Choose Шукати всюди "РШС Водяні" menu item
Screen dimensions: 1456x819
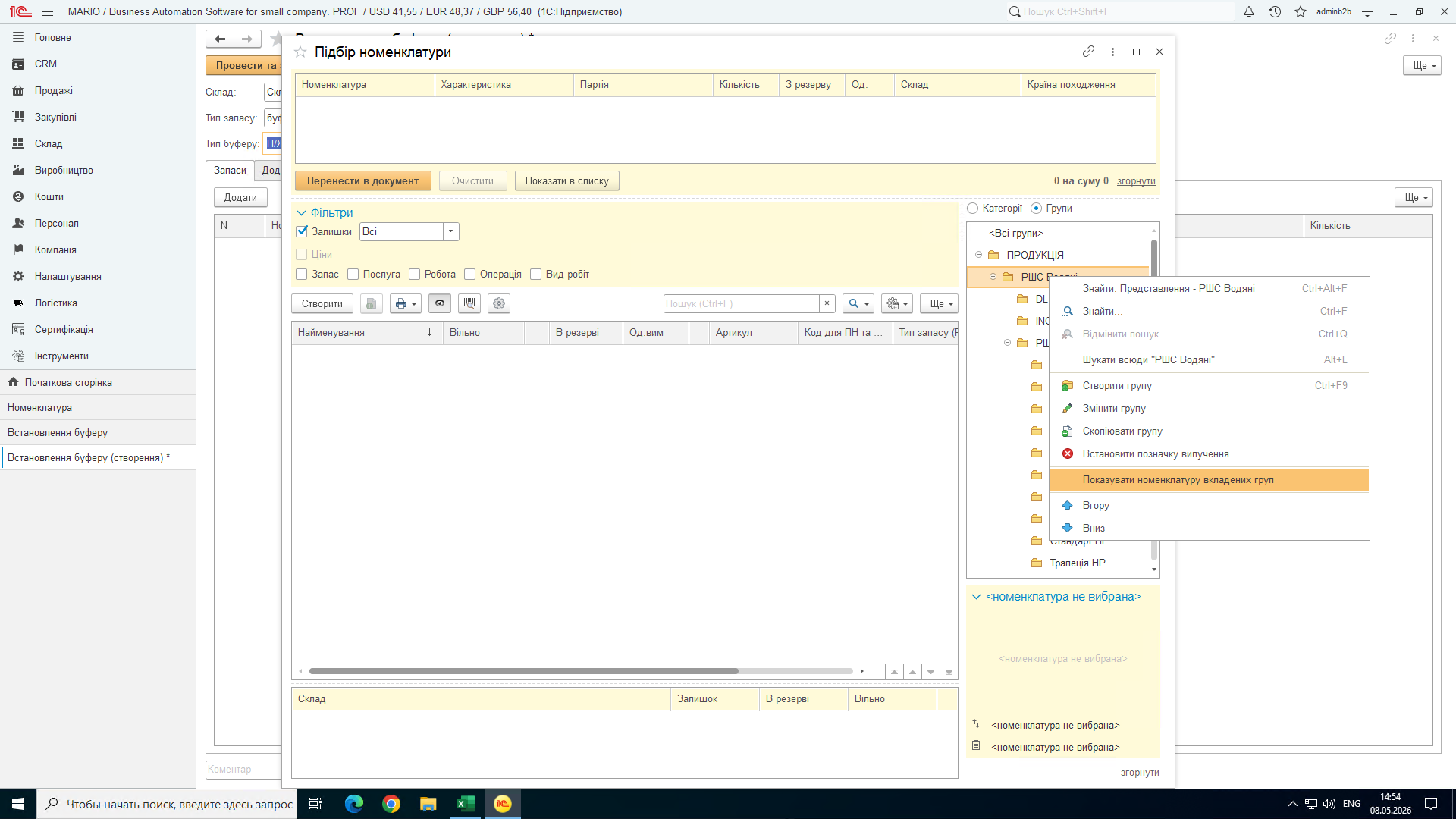click(x=1210, y=360)
